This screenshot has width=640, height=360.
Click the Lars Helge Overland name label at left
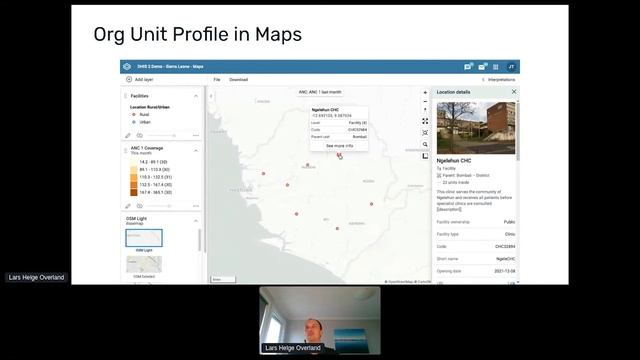tap(36, 278)
